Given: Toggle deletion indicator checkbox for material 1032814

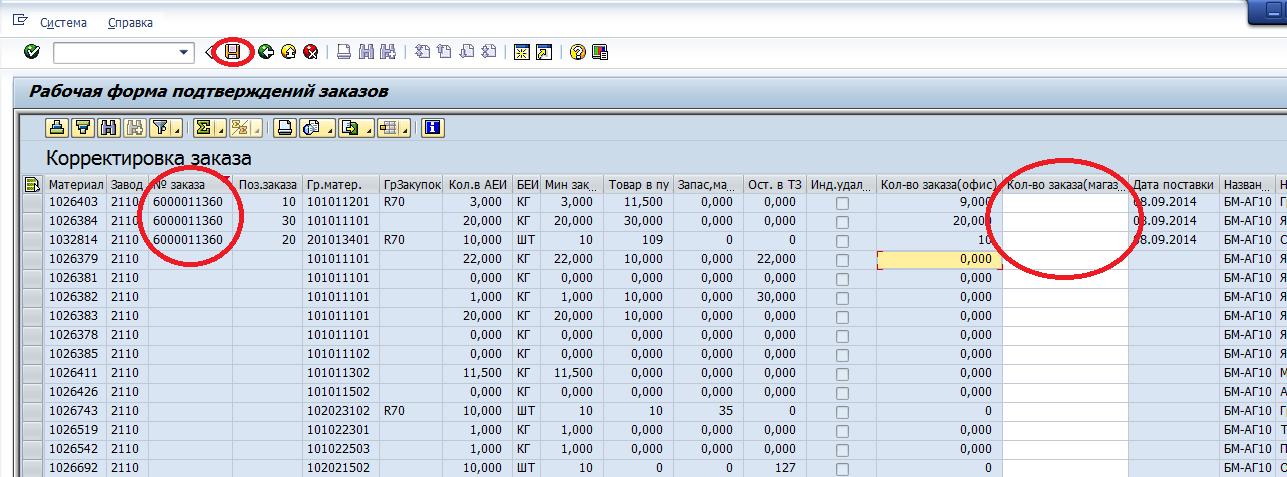Looking at the screenshot, I should tap(842, 241).
